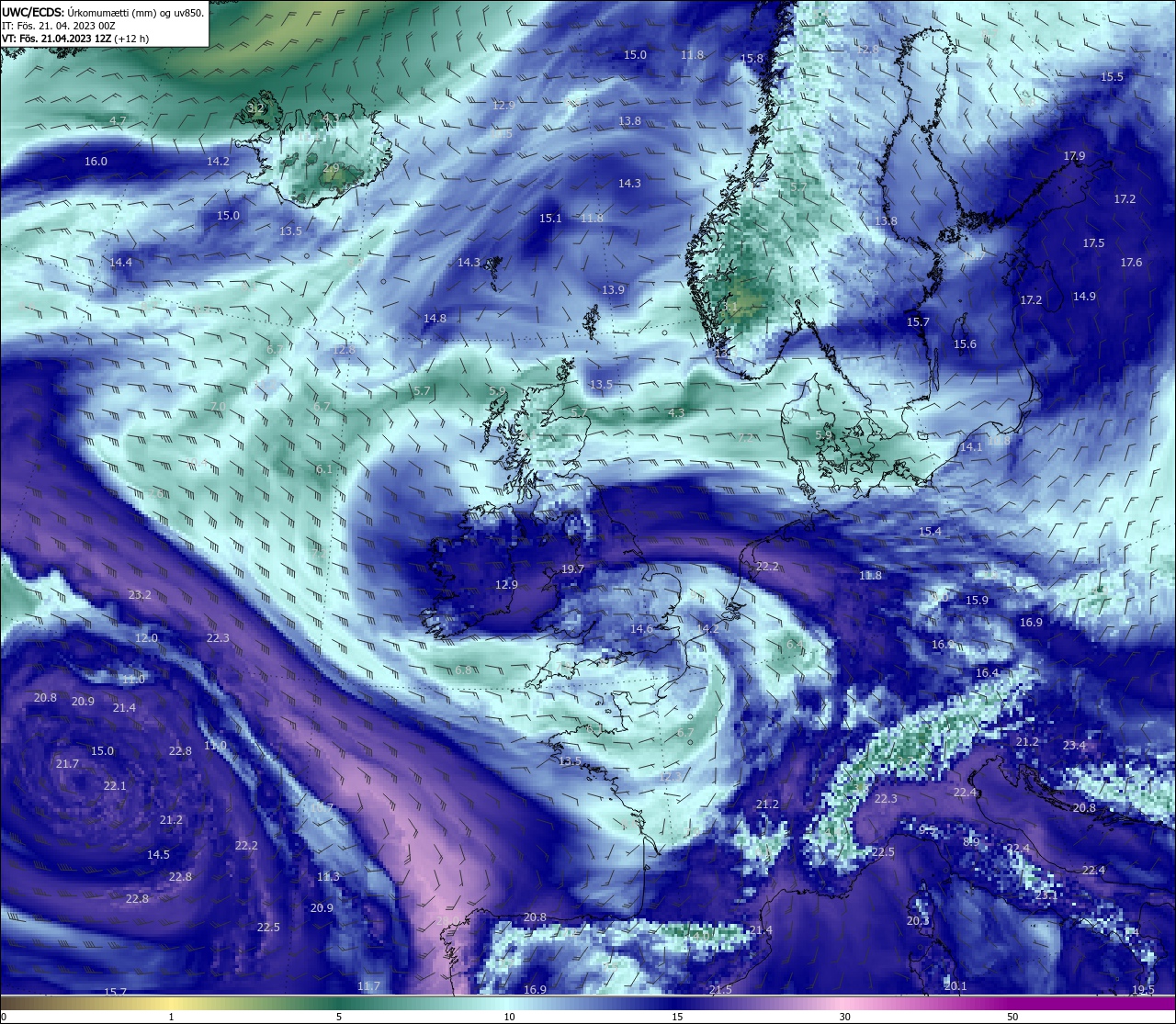Click the map value '23.2'
The height and width of the screenshot is (1024, 1176).
pos(140,595)
